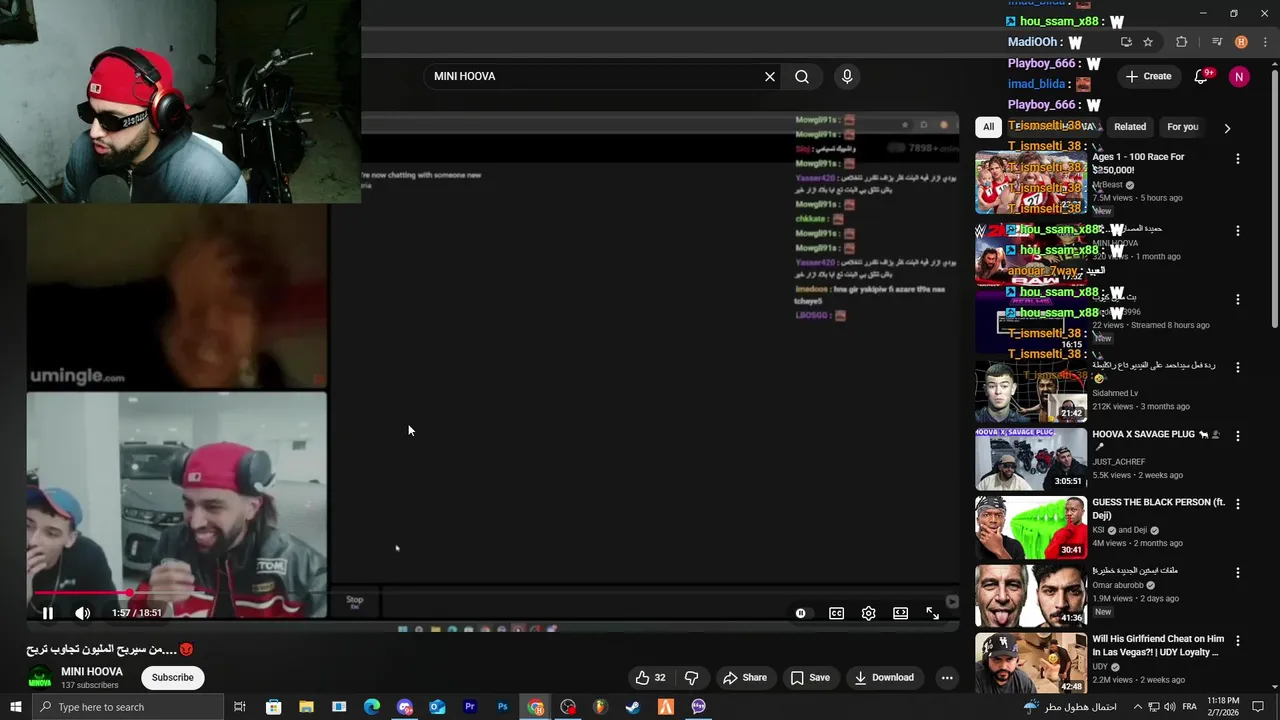Open Chrome profile H avatar
Screen dimensions: 1280x720
pos(1241,42)
